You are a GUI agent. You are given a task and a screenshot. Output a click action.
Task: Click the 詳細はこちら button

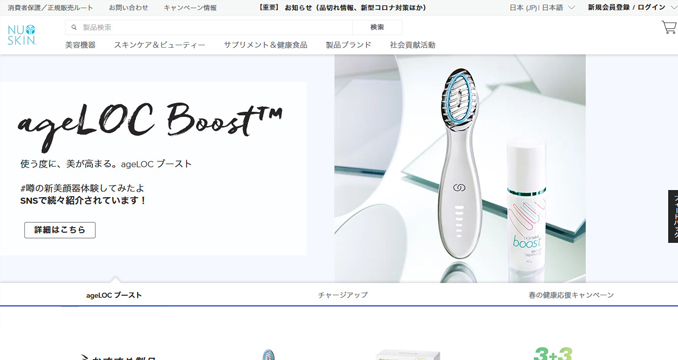(60, 230)
